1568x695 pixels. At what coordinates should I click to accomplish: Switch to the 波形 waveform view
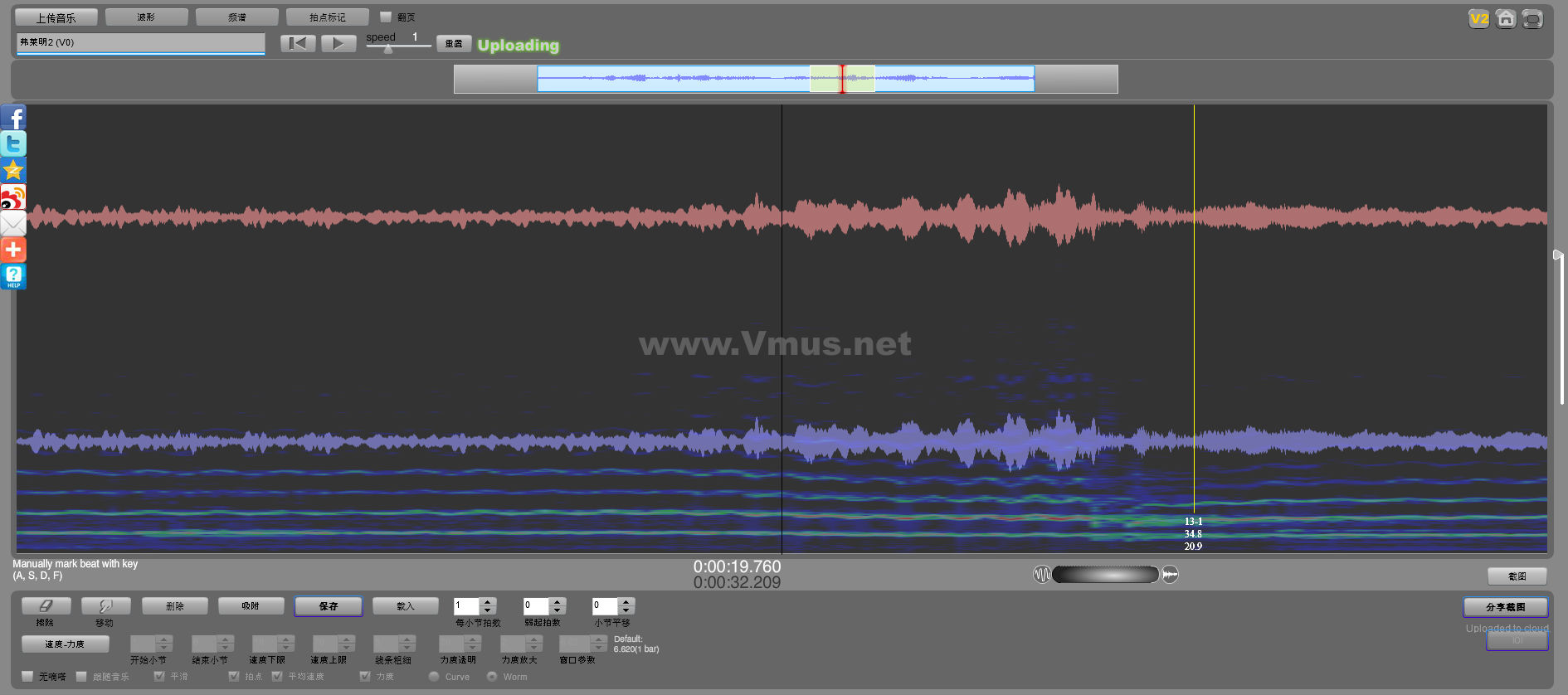coord(146,17)
